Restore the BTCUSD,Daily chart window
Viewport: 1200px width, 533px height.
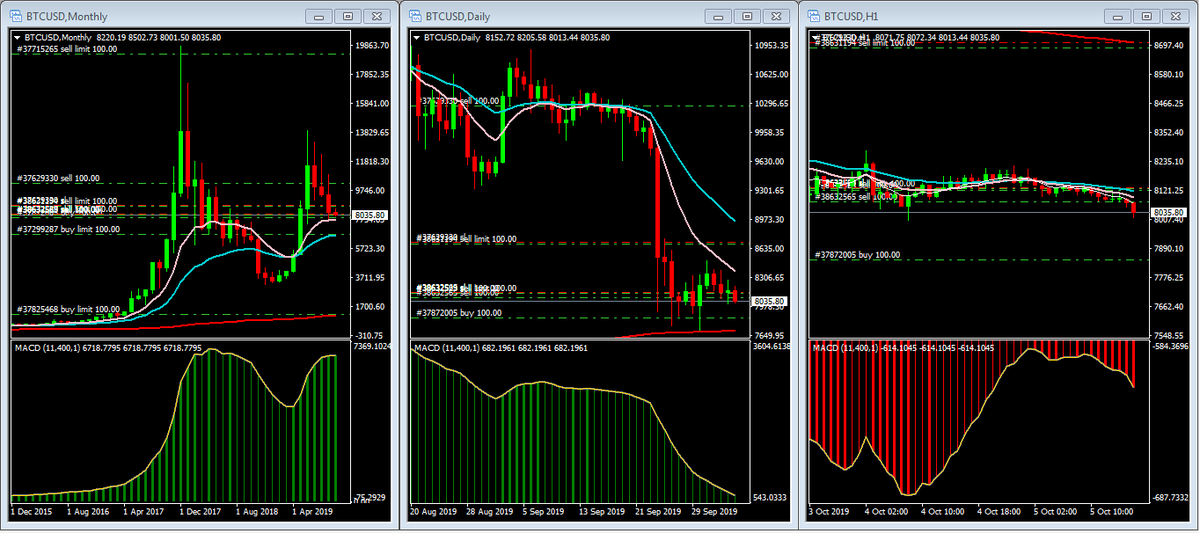point(748,16)
